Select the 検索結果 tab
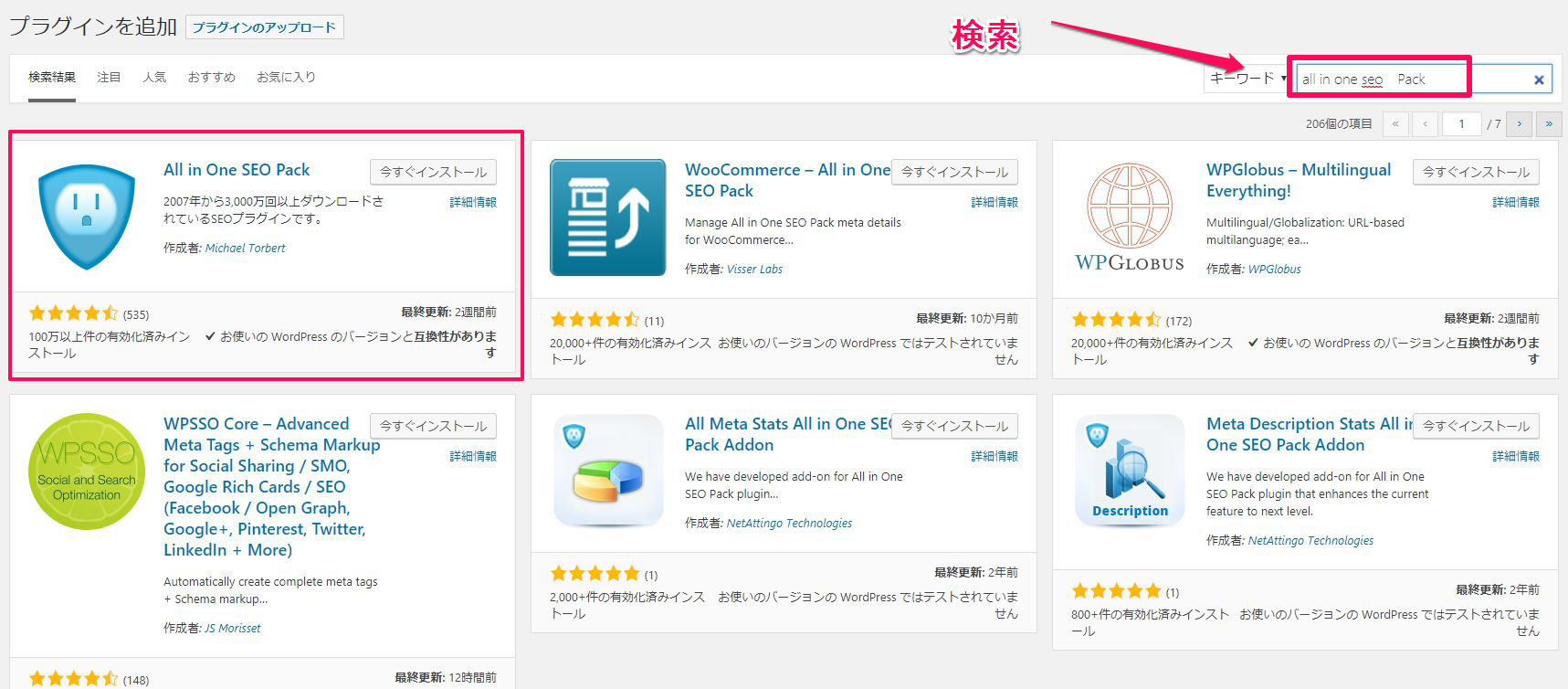Image resolution: width=1568 pixels, height=689 pixels. click(52, 78)
